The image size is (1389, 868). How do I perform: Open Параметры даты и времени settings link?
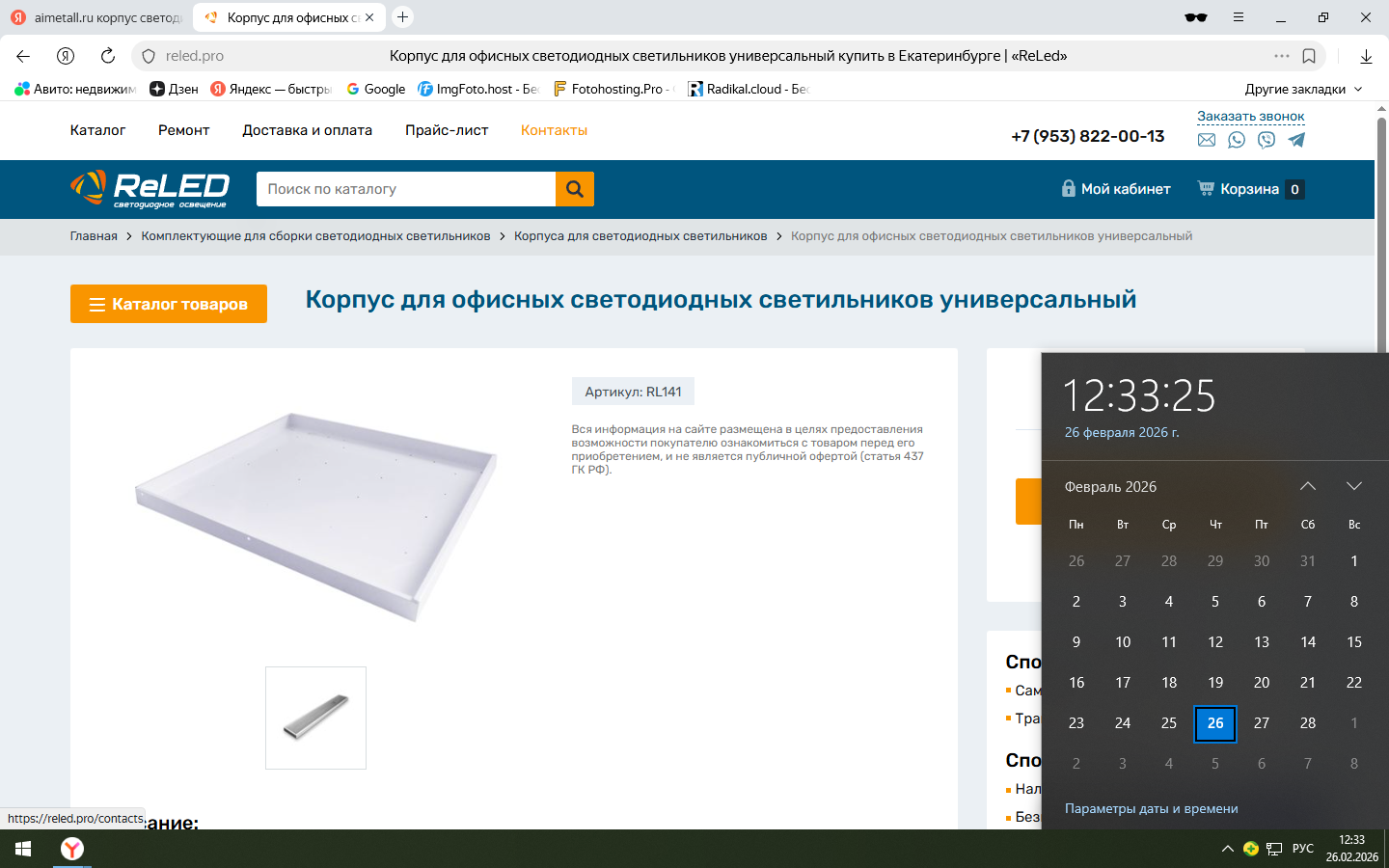click(x=1151, y=808)
